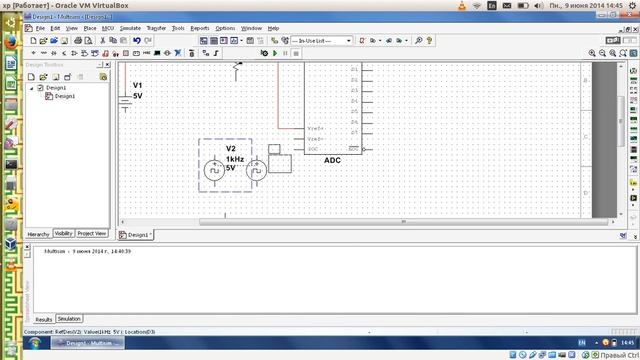Viewport: 640px width, 360px height.
Task: Toggle the full screen view icon
Action: coord(633,53)
